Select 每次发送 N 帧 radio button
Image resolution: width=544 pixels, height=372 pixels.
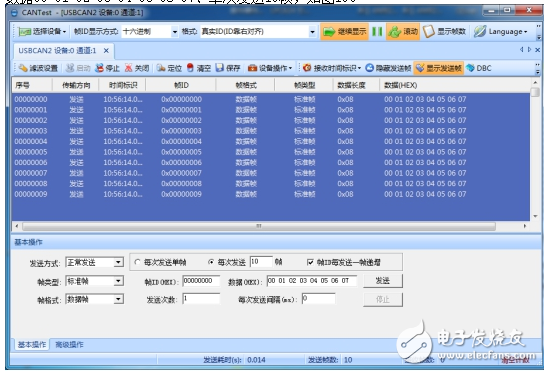point(211,262)
